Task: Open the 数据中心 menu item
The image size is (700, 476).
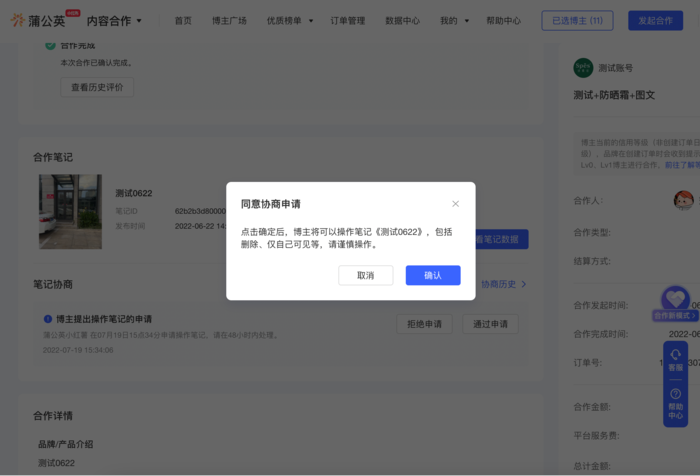Action: pyautogui.click(x=402, y=20)
